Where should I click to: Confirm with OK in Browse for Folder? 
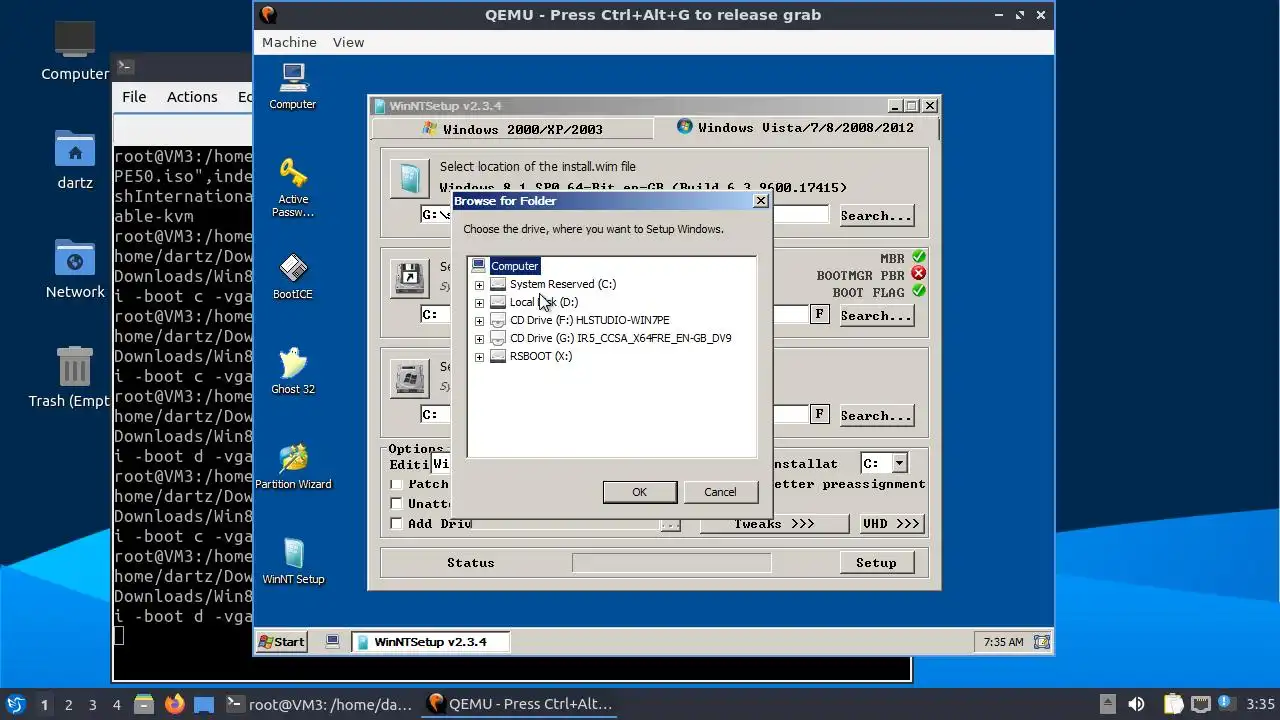[x=640, y=492]
